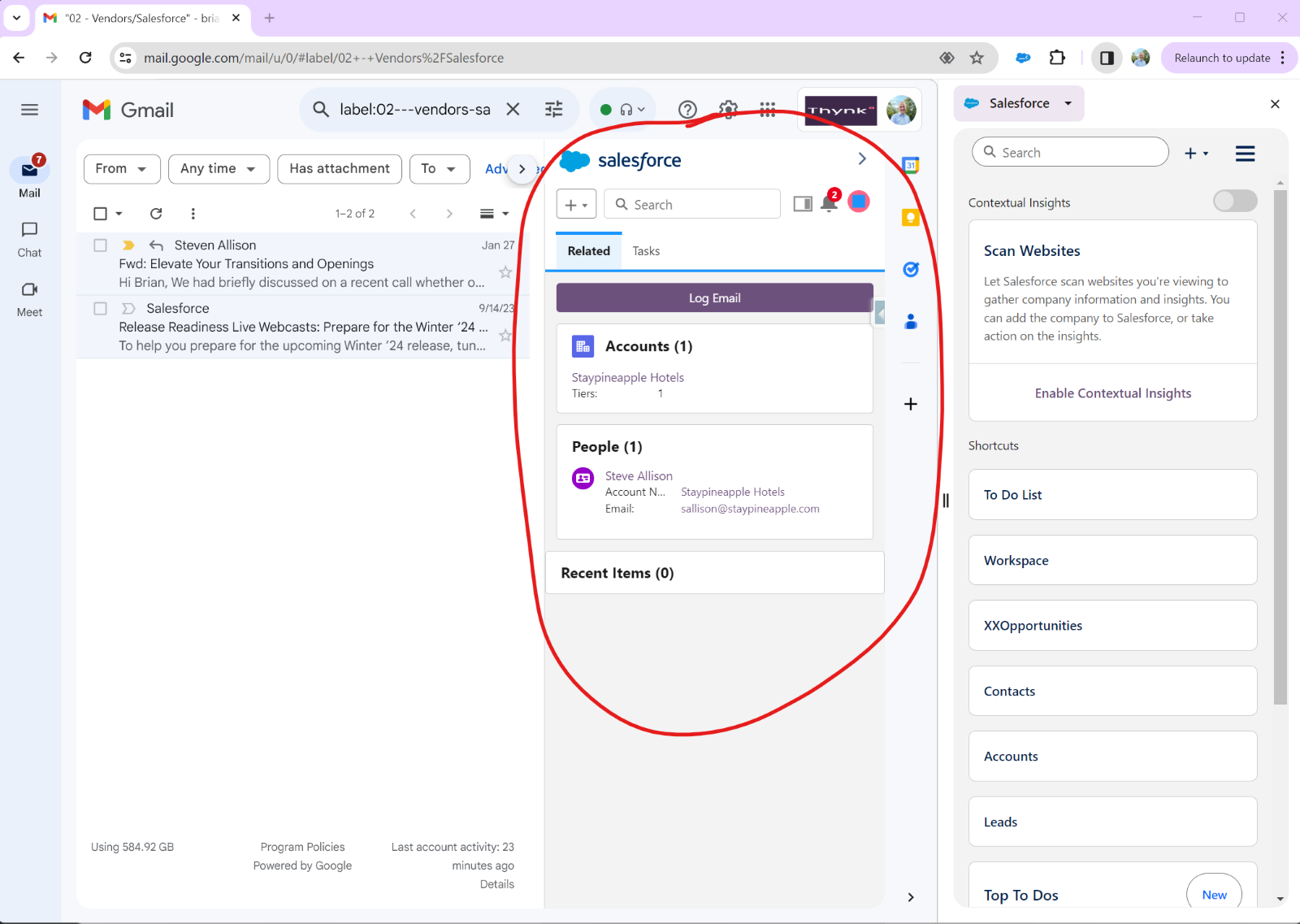Toggle the Salesforce panel layout icon
The height and width of the screenshot is (924, 1300).
click(x=803, y=204)
